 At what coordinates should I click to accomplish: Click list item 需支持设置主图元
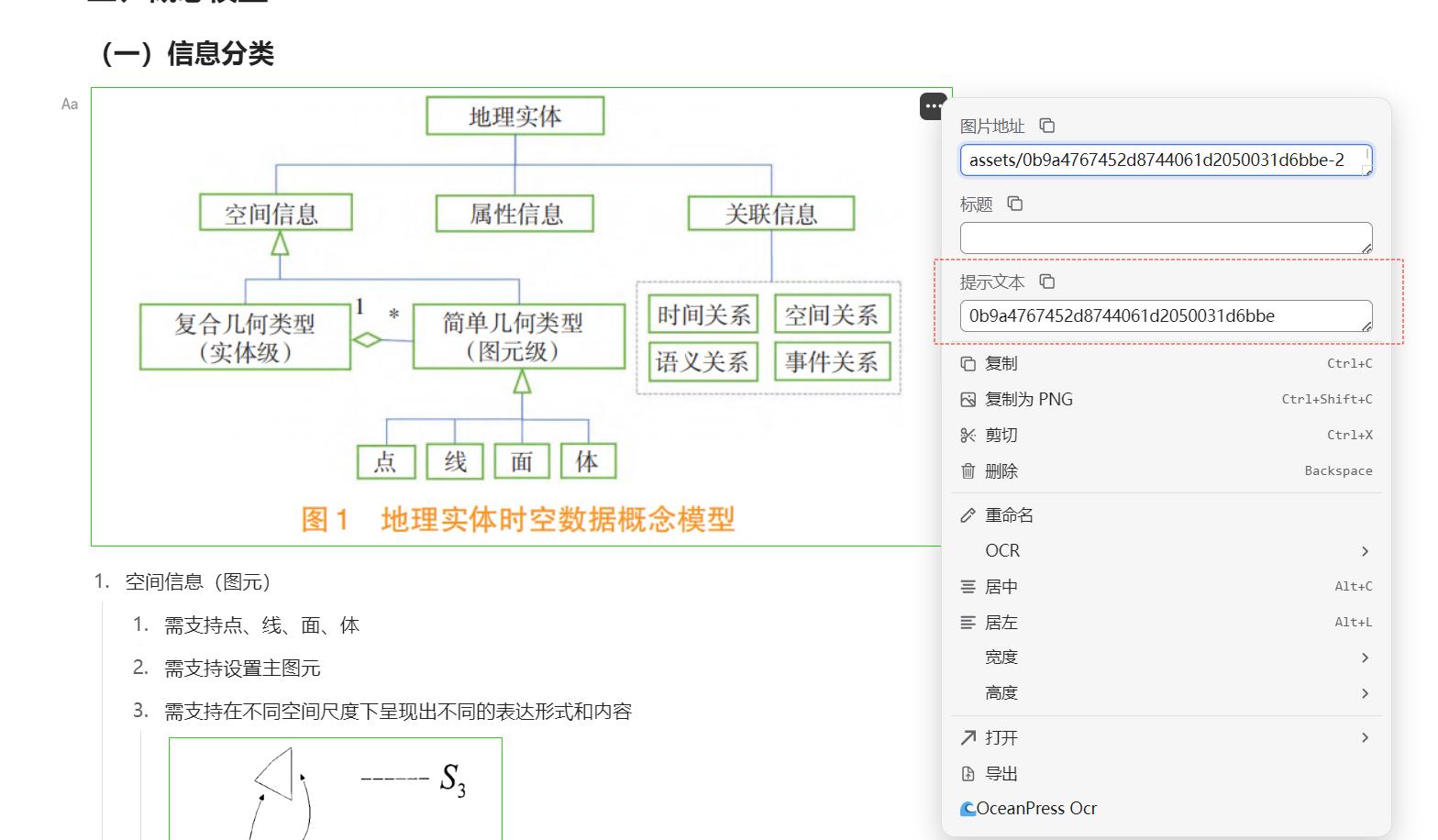point(242,669)
